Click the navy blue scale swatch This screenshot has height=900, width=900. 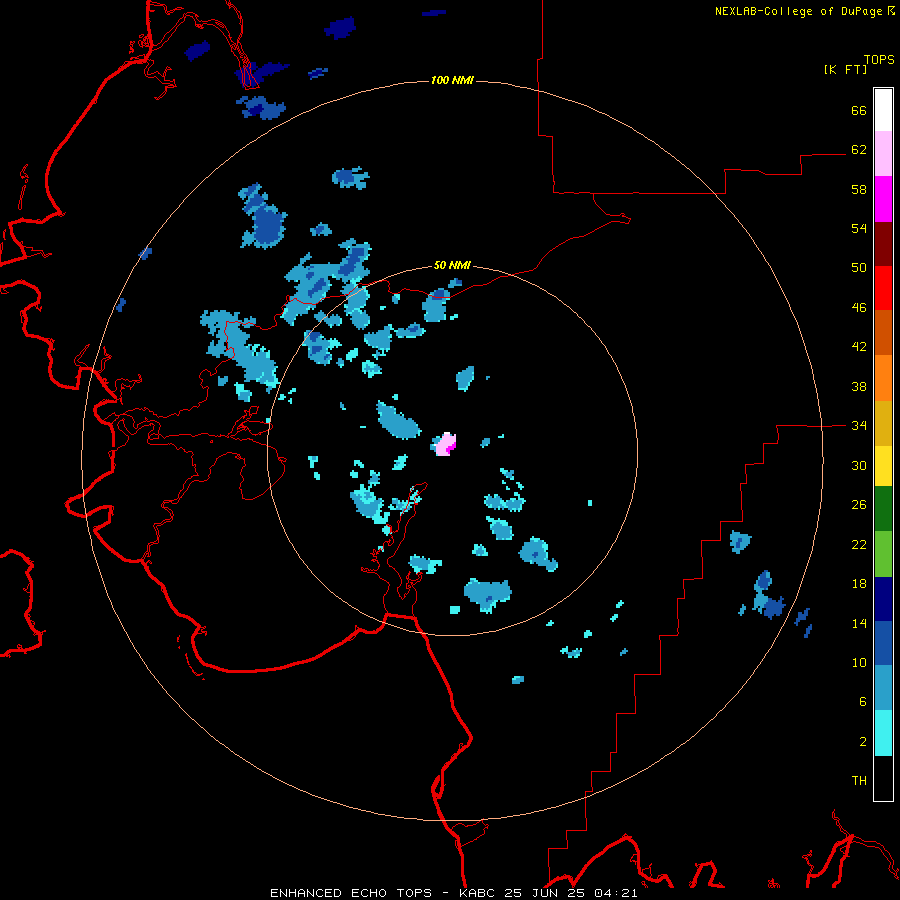pos(883,599)
